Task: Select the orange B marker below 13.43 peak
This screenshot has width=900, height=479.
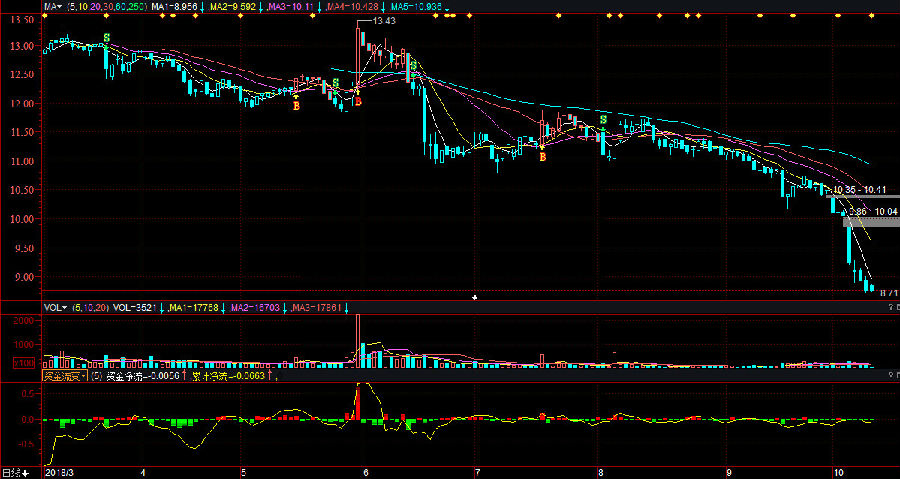Action: 358,101
